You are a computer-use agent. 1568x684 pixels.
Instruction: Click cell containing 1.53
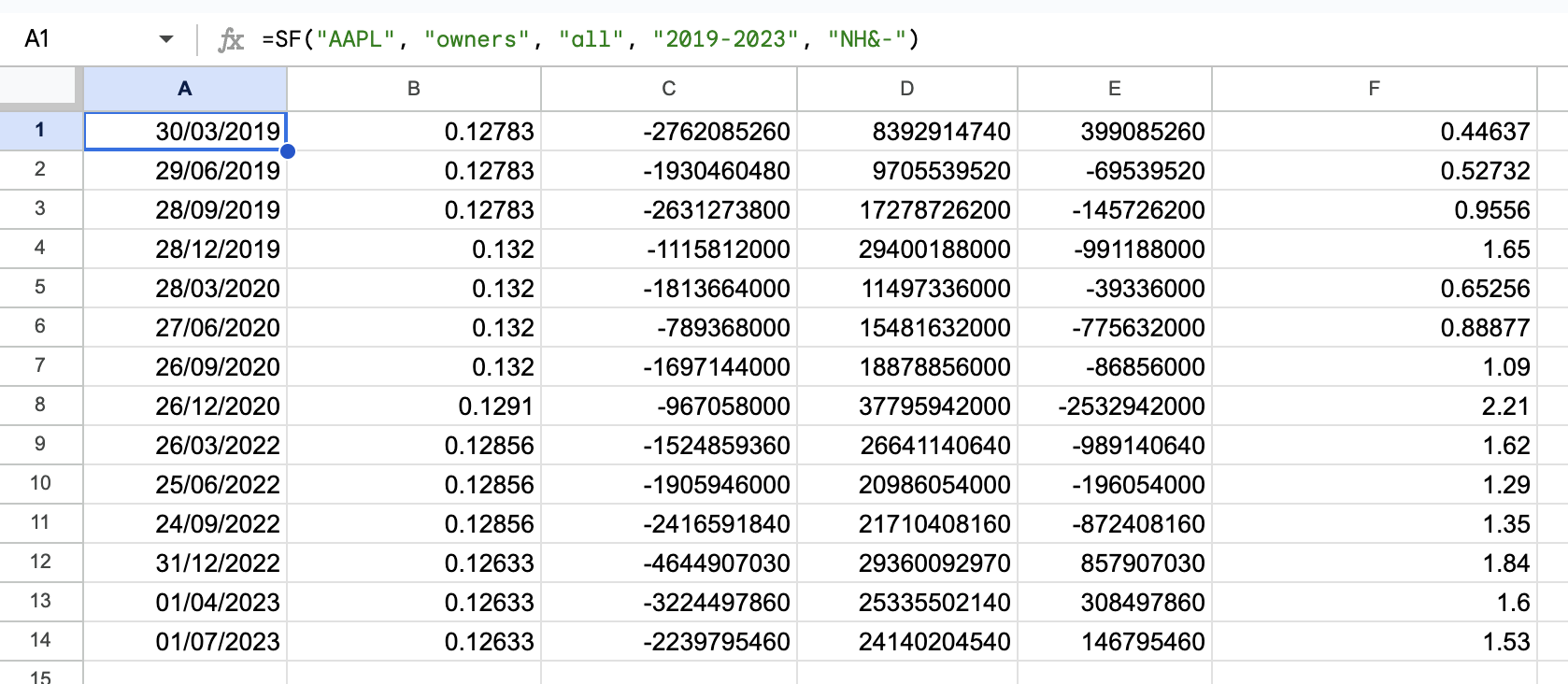point(1375,641)
